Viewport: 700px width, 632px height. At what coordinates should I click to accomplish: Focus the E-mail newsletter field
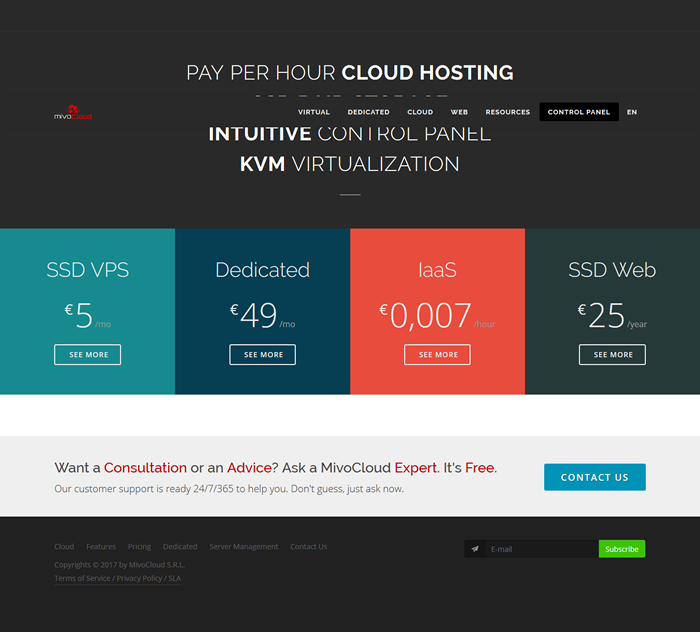pos(540,549)
